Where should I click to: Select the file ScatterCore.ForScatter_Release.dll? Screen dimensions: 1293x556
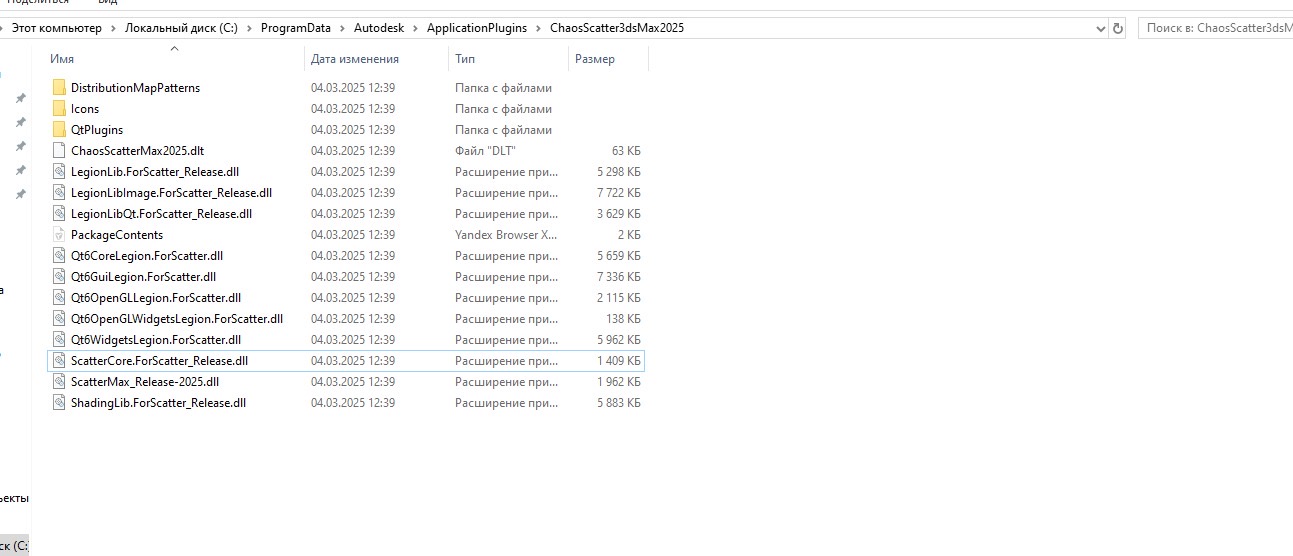click(159, 361)
